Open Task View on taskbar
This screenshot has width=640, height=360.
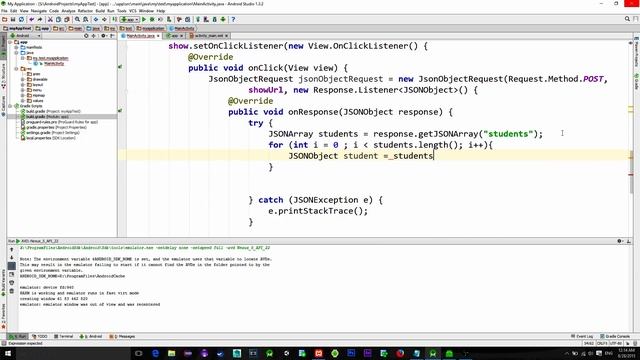click(138, 353)
